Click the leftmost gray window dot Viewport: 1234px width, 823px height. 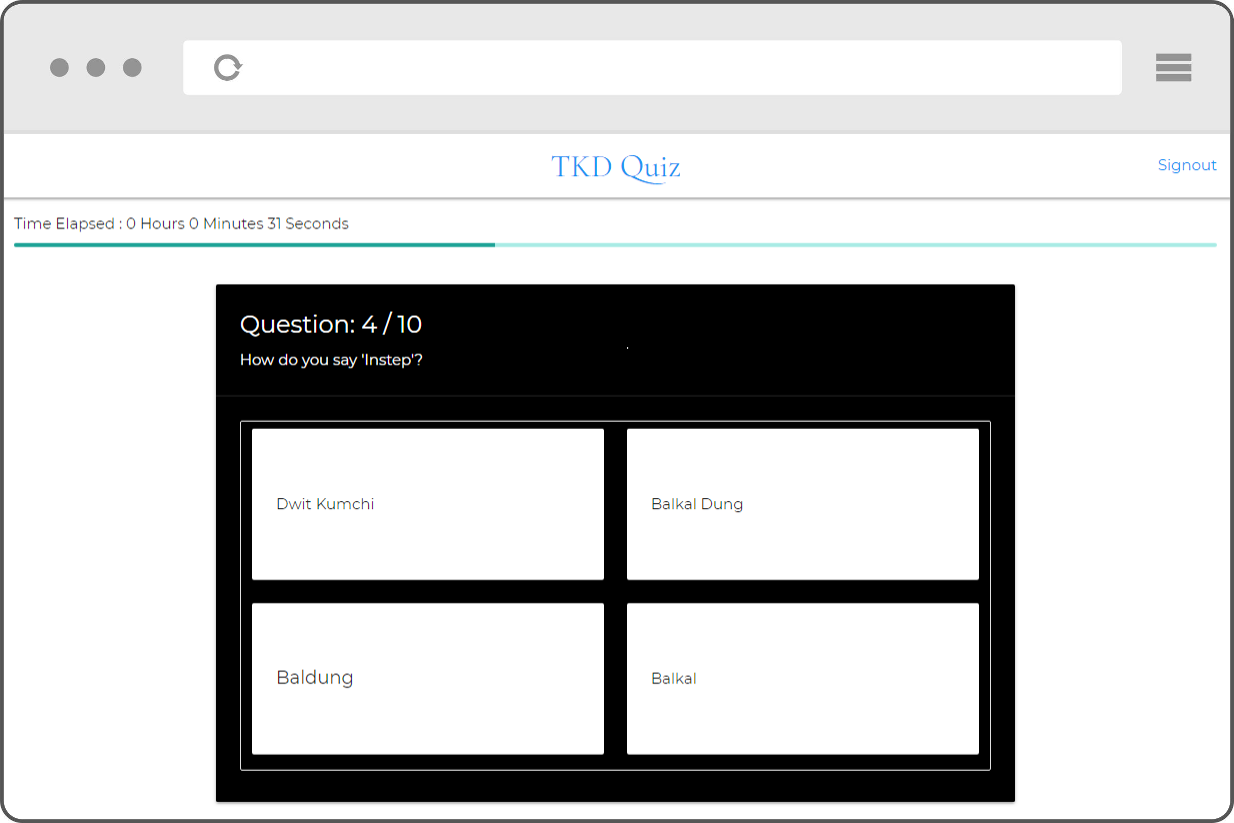60,68
